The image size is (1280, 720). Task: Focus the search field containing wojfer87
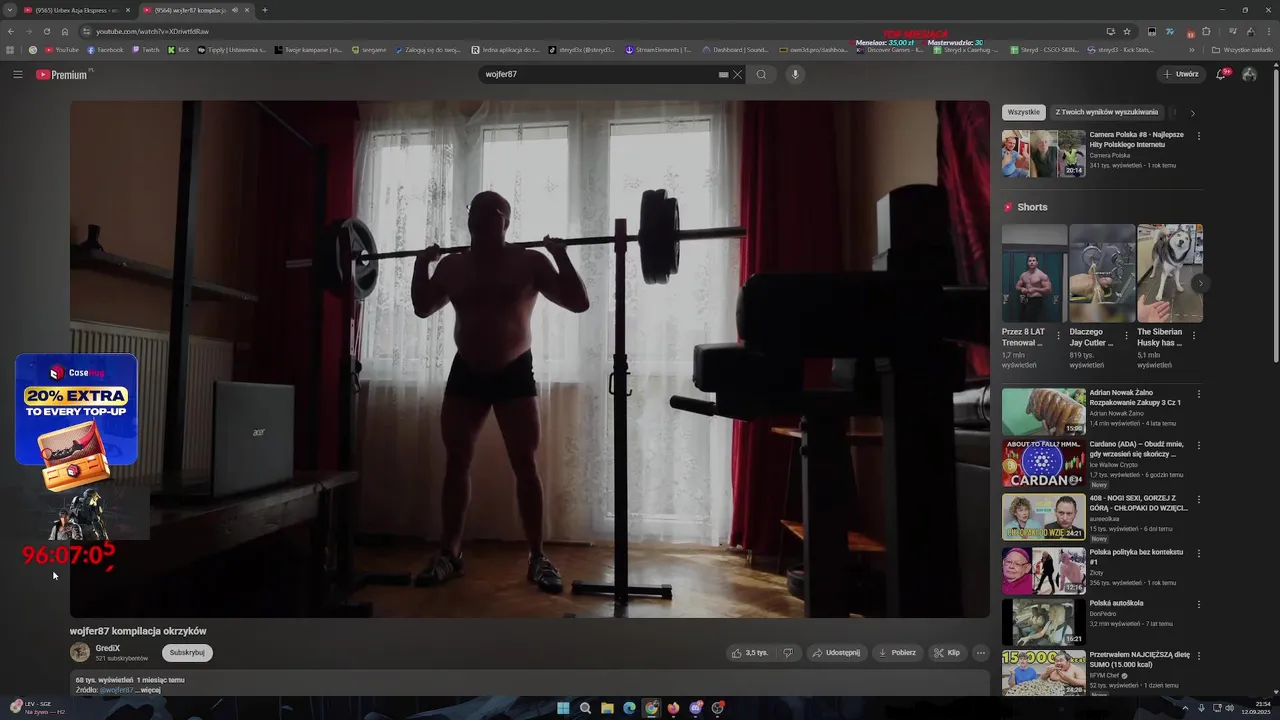point(596,74)
